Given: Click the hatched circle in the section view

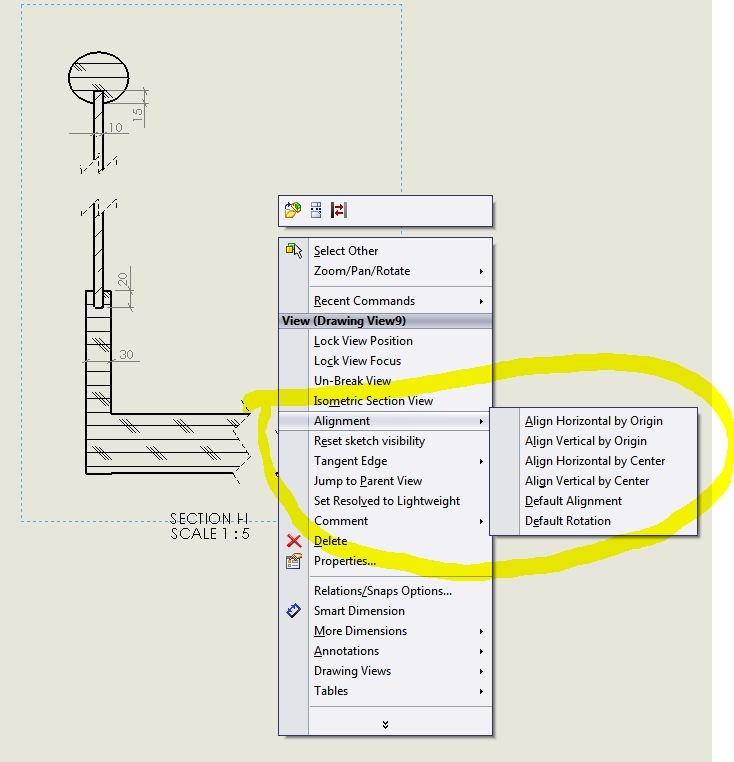Looking at the screenshot, I should coord(99,77).
